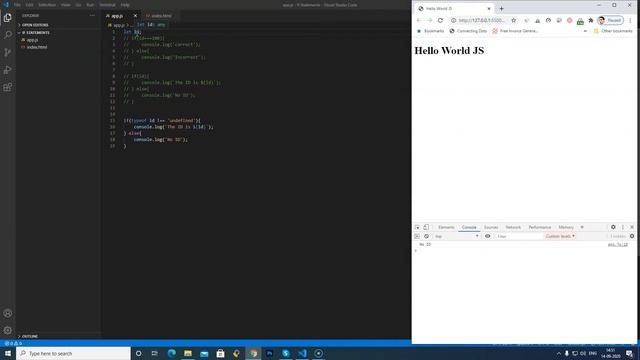Viewport: 640px width, 360px height.
Task: Open the Accounts menu in the activity bar
Action: (x=8, y=313)
